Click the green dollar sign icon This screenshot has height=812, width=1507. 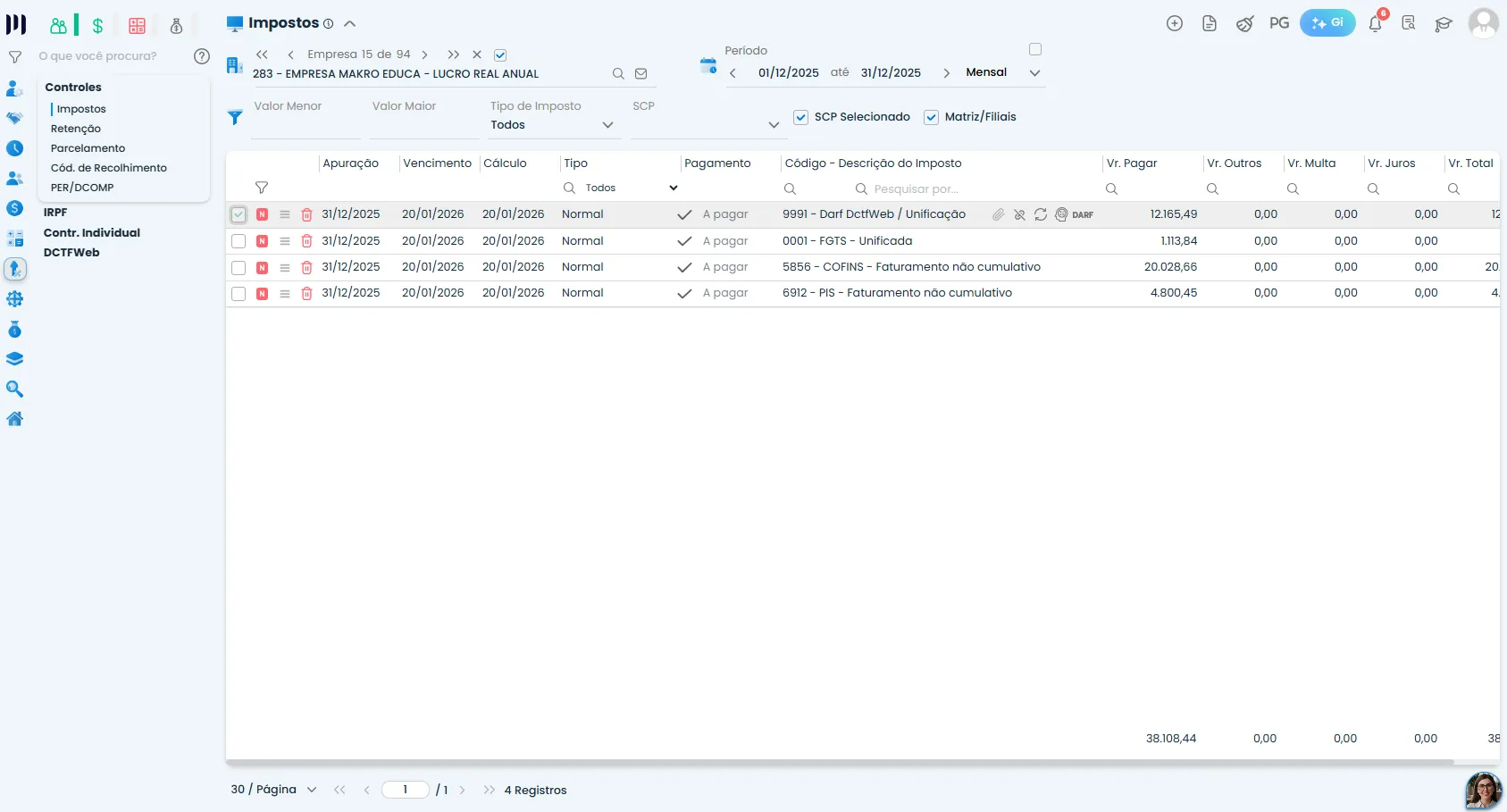97,26
